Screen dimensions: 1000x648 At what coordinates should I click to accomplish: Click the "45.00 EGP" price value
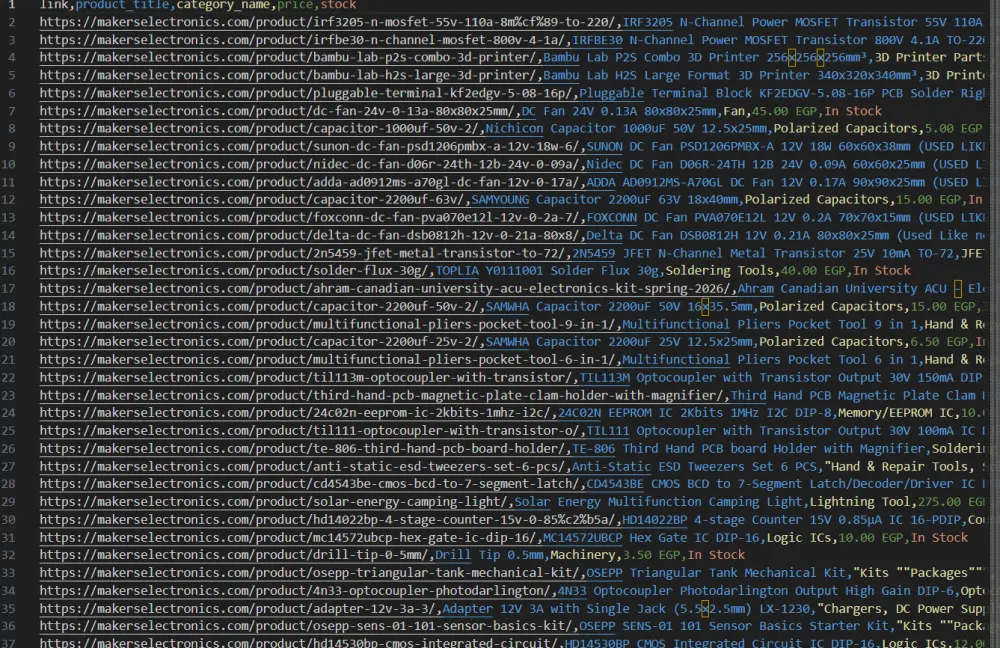click(784, 111)
